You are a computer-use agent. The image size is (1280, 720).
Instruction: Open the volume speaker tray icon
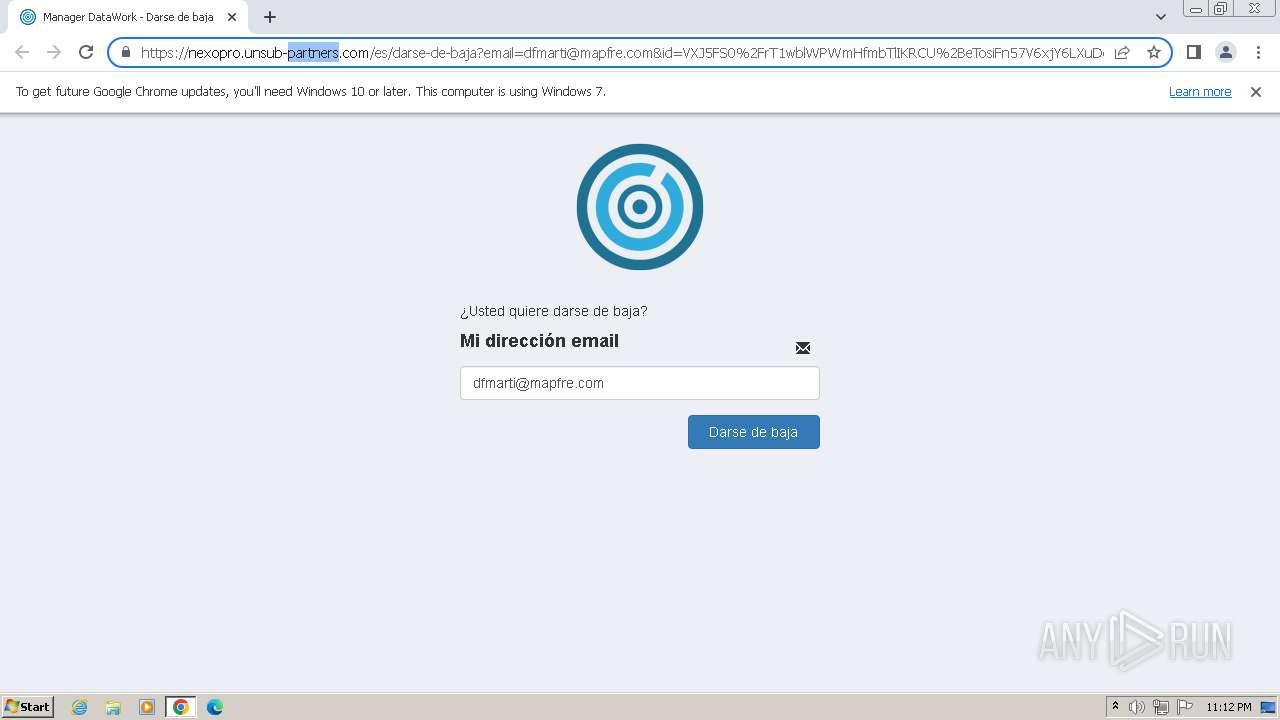click(1137, 707)
